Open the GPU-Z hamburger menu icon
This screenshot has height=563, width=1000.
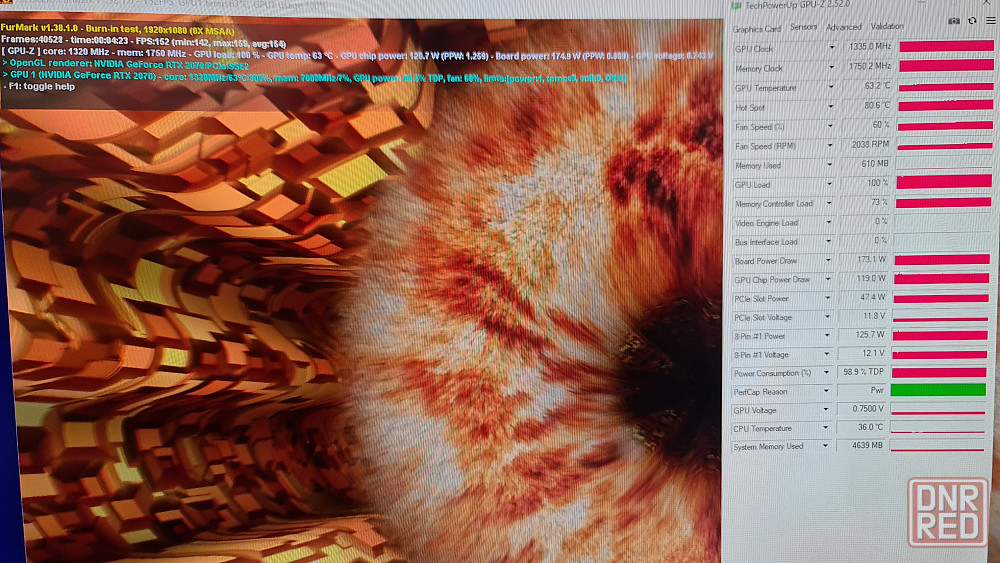(x=988, y=20)
